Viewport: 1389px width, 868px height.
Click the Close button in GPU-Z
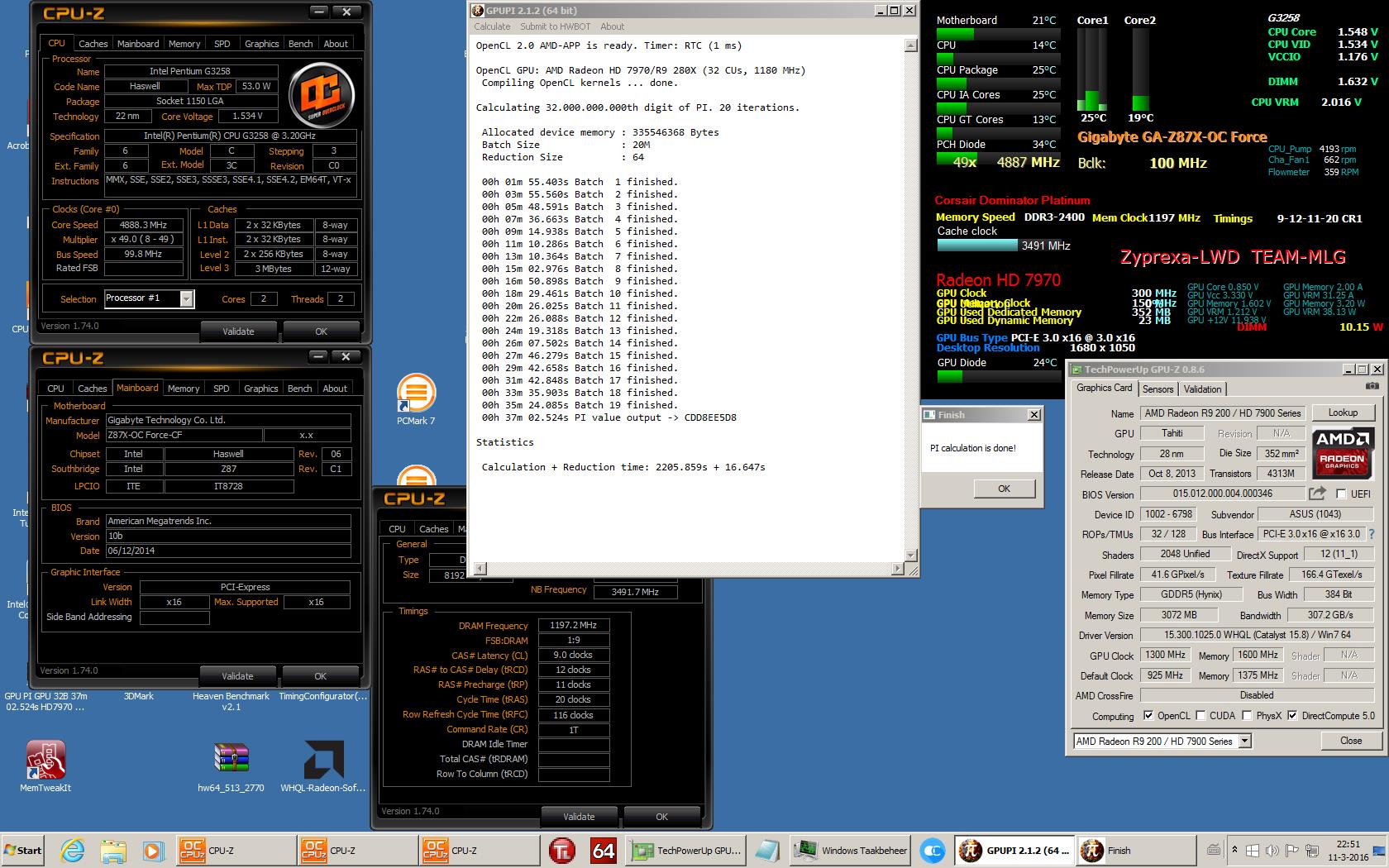point(1351,741)
